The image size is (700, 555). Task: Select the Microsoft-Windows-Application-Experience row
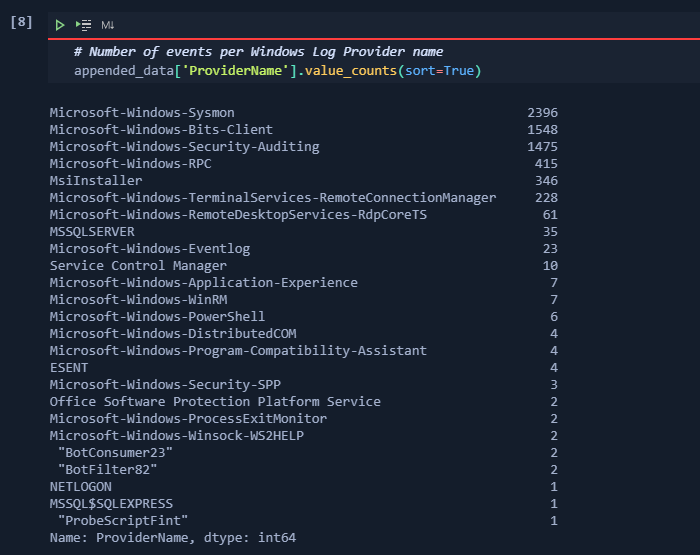point(304,282)
